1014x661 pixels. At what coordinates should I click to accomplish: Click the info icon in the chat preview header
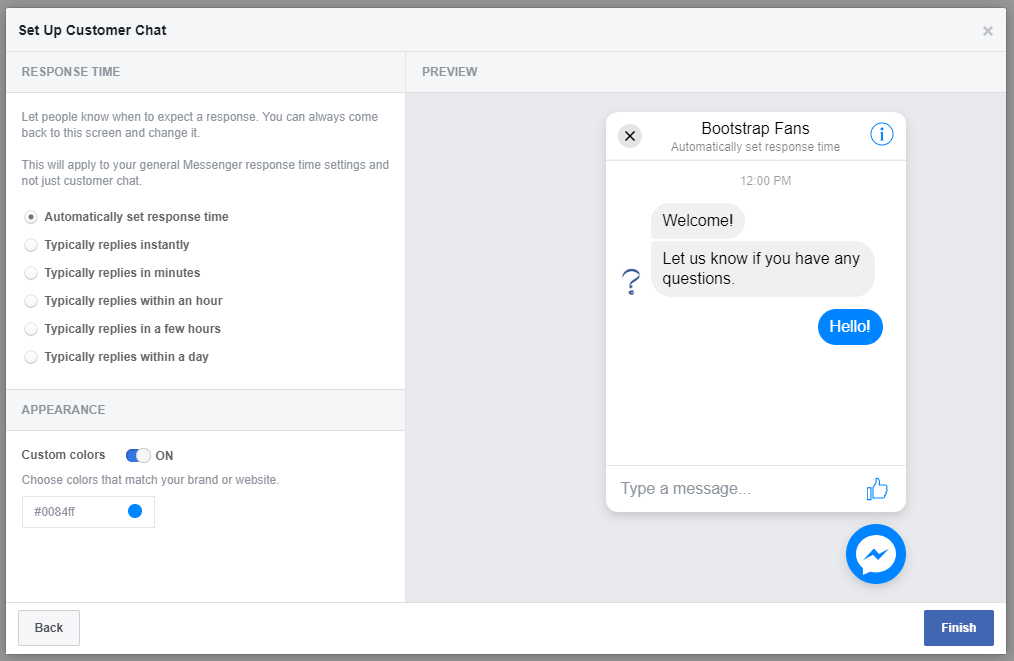coord(881,135)
